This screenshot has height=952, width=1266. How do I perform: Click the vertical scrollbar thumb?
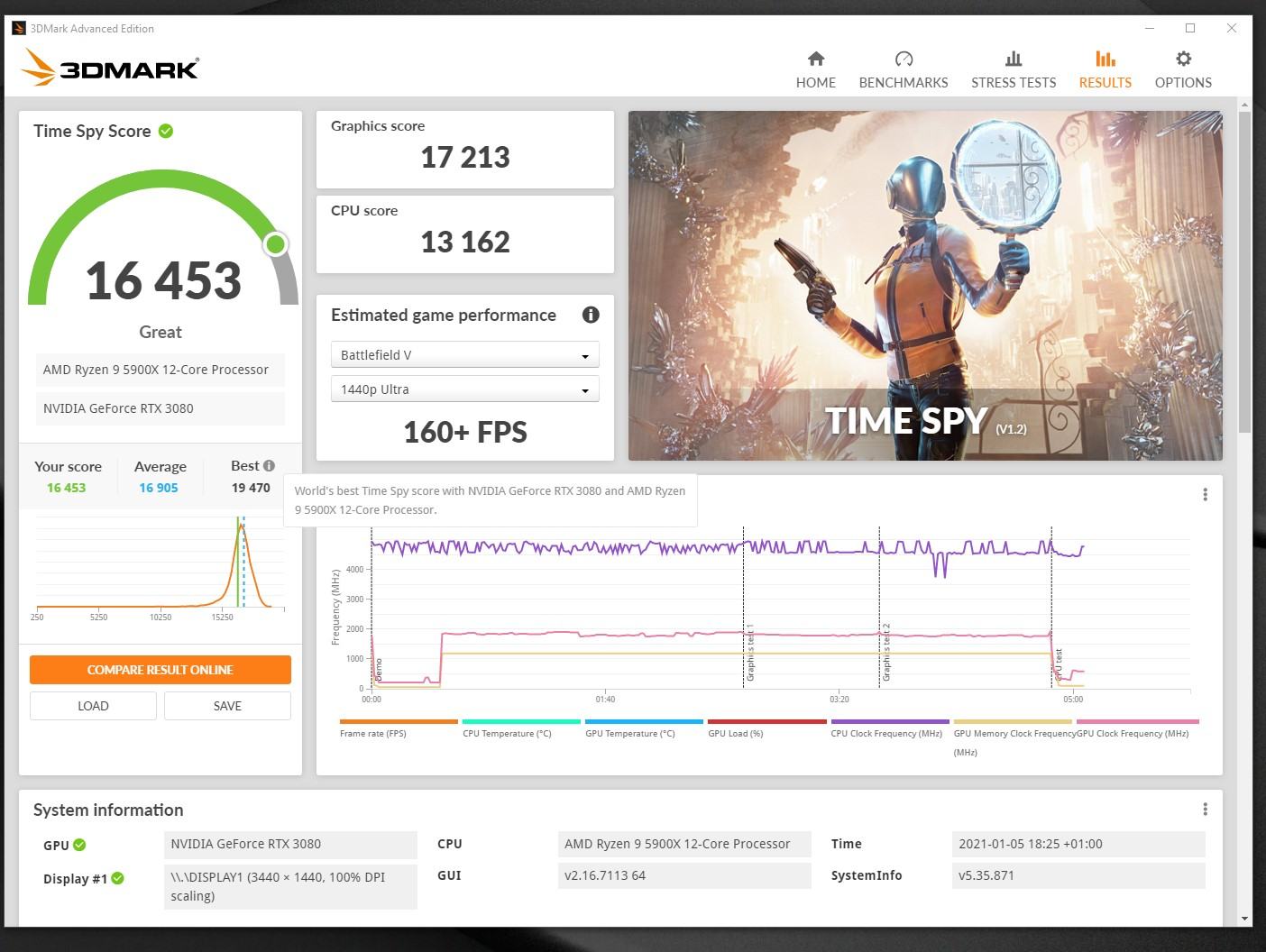tap(1244, 271)
